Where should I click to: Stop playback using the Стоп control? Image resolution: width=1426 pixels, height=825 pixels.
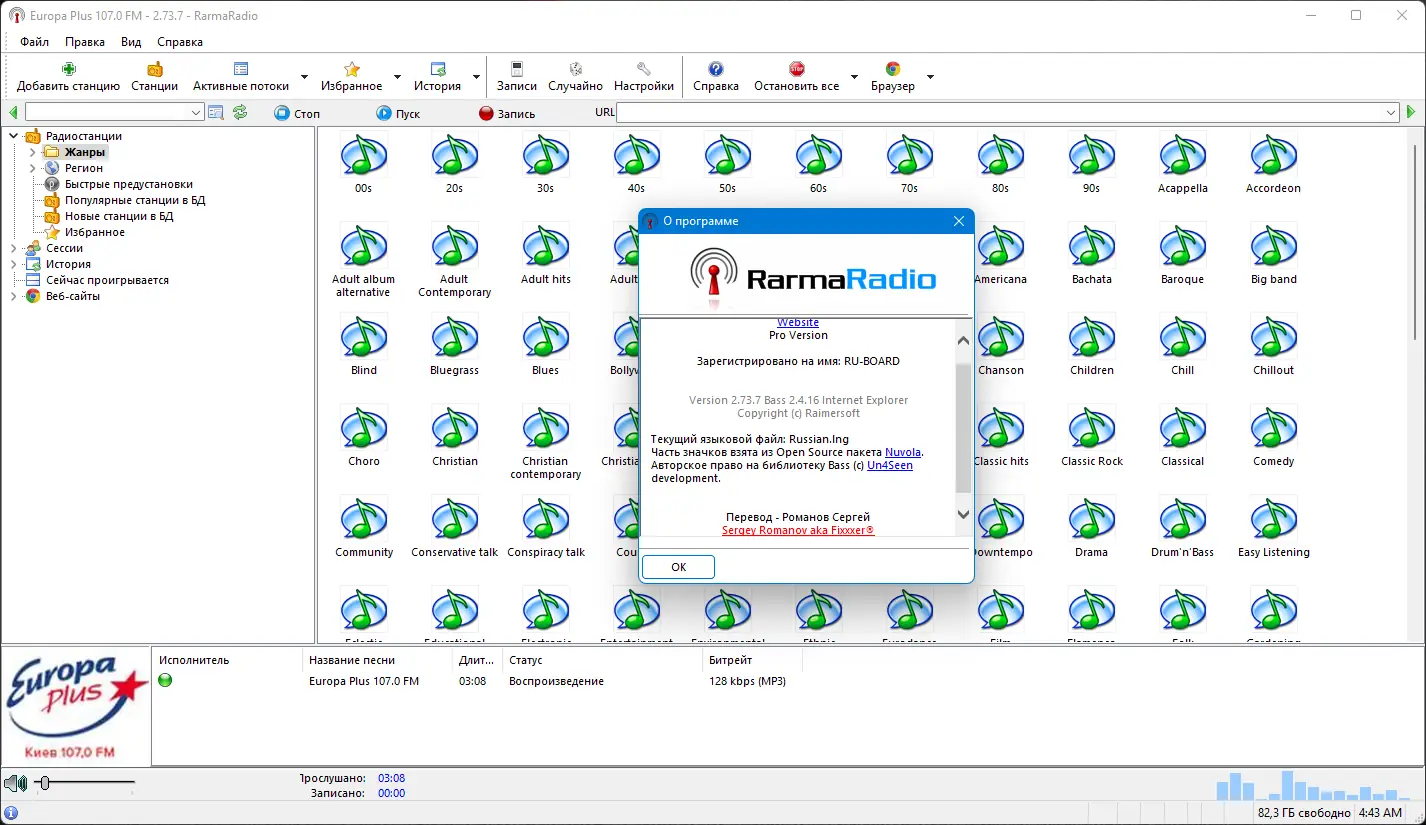click(296, 113)
